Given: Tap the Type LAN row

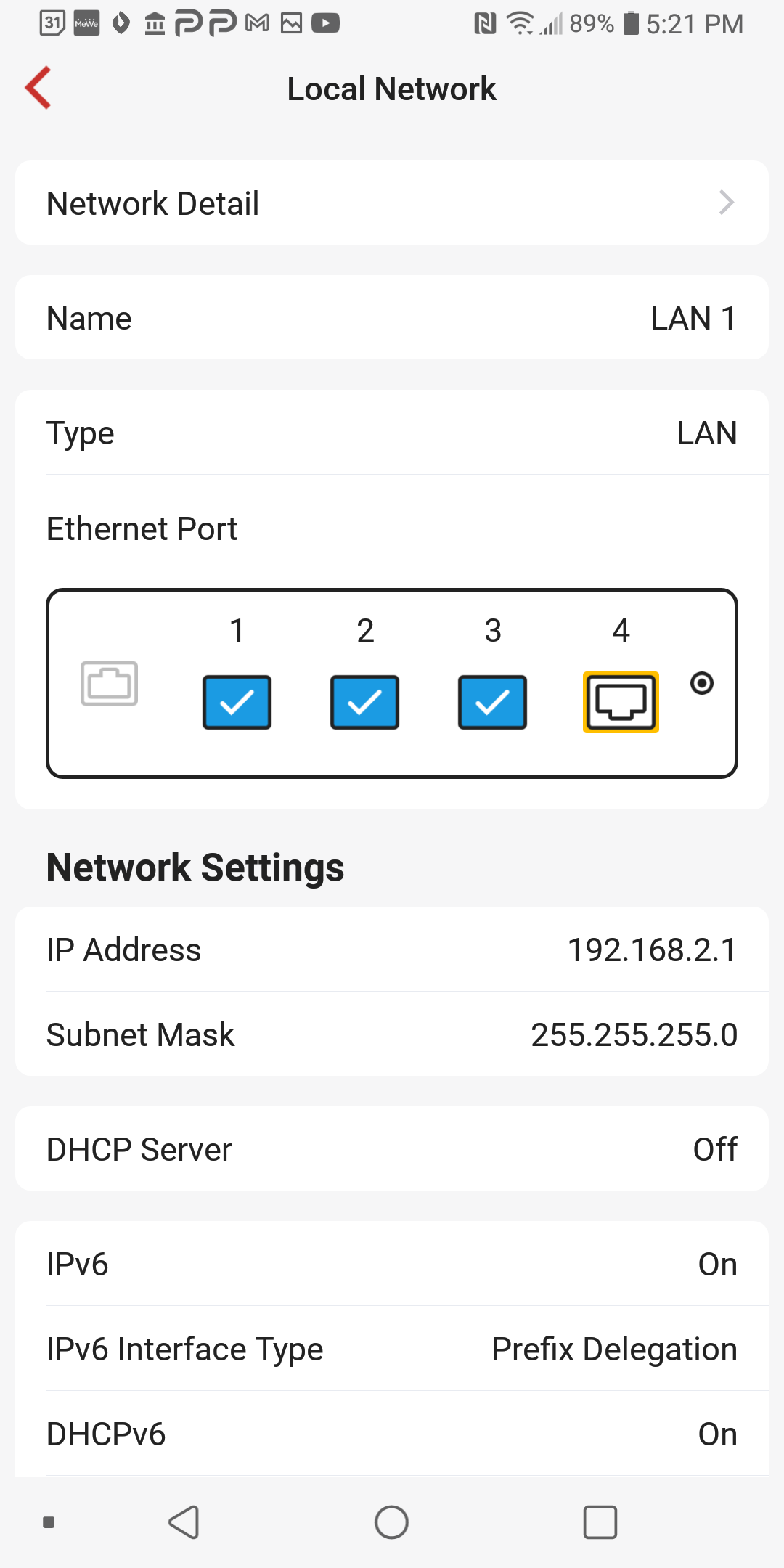Looking at the screenshot, I should (x=392, y=433).
